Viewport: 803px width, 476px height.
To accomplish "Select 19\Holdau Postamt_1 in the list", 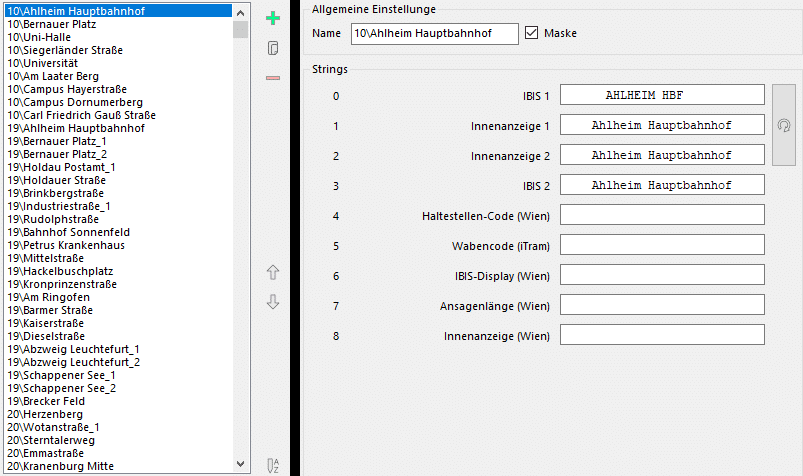I will tap(62, 167).
